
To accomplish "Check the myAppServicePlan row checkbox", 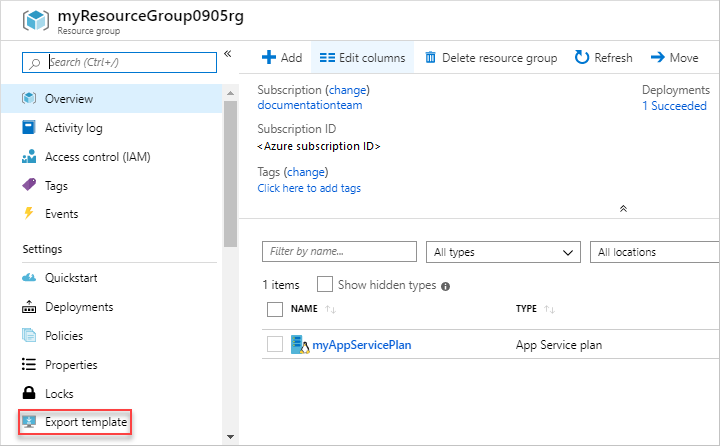I will coord(275,345).
